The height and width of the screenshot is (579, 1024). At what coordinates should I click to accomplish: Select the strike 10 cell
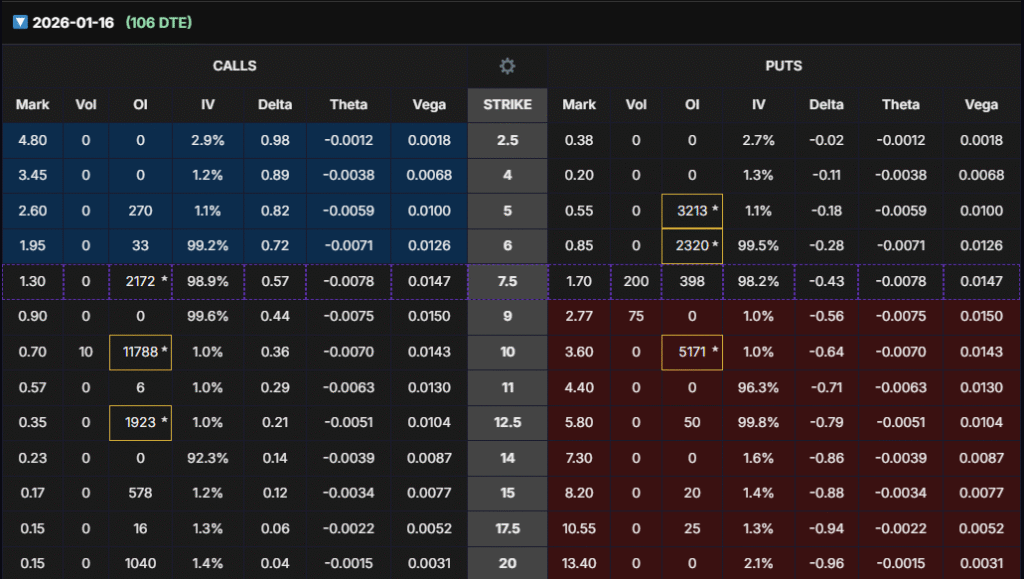pos(507,352)
